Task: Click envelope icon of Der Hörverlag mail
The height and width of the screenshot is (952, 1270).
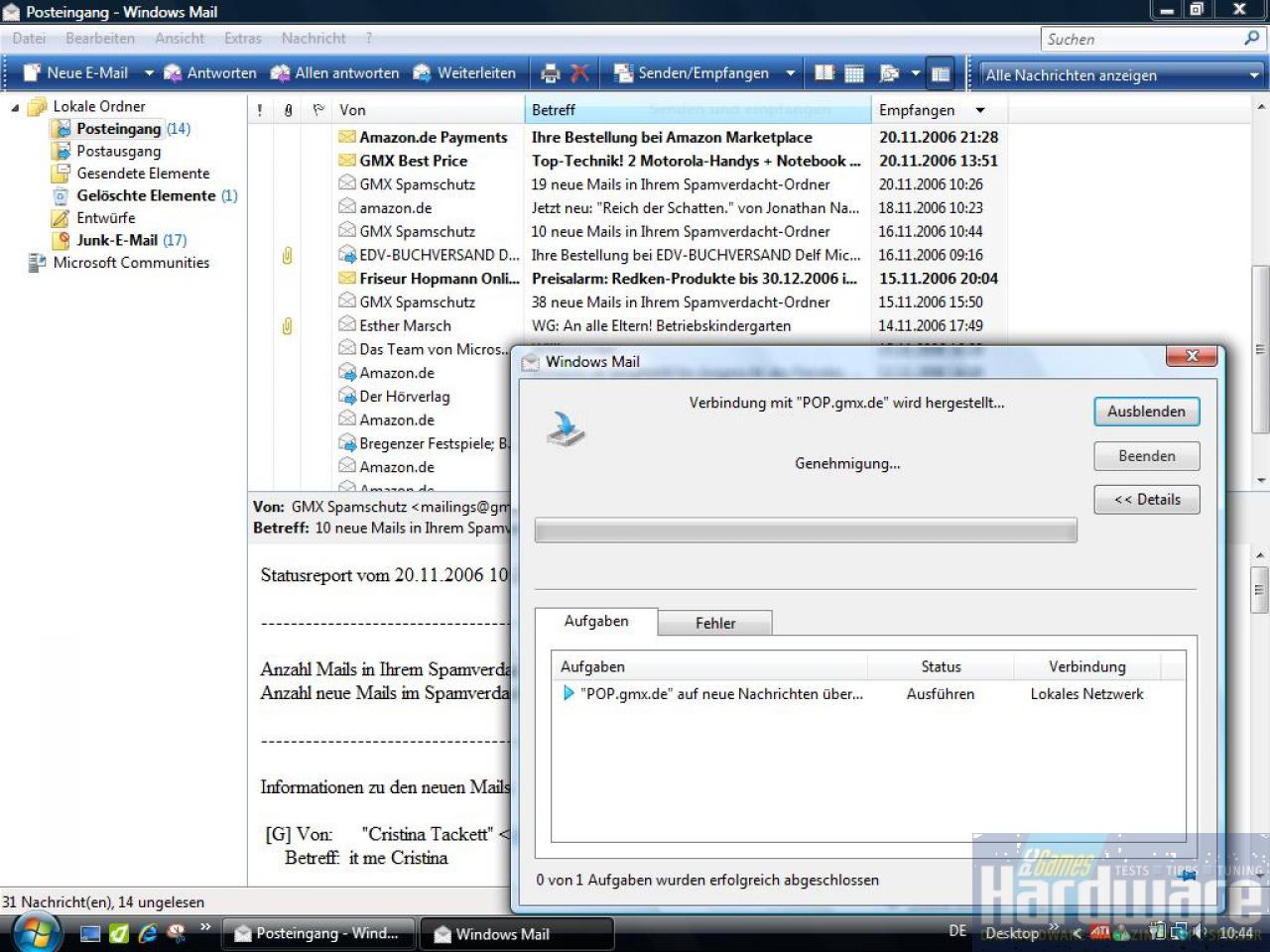Action: coord(347,397)
